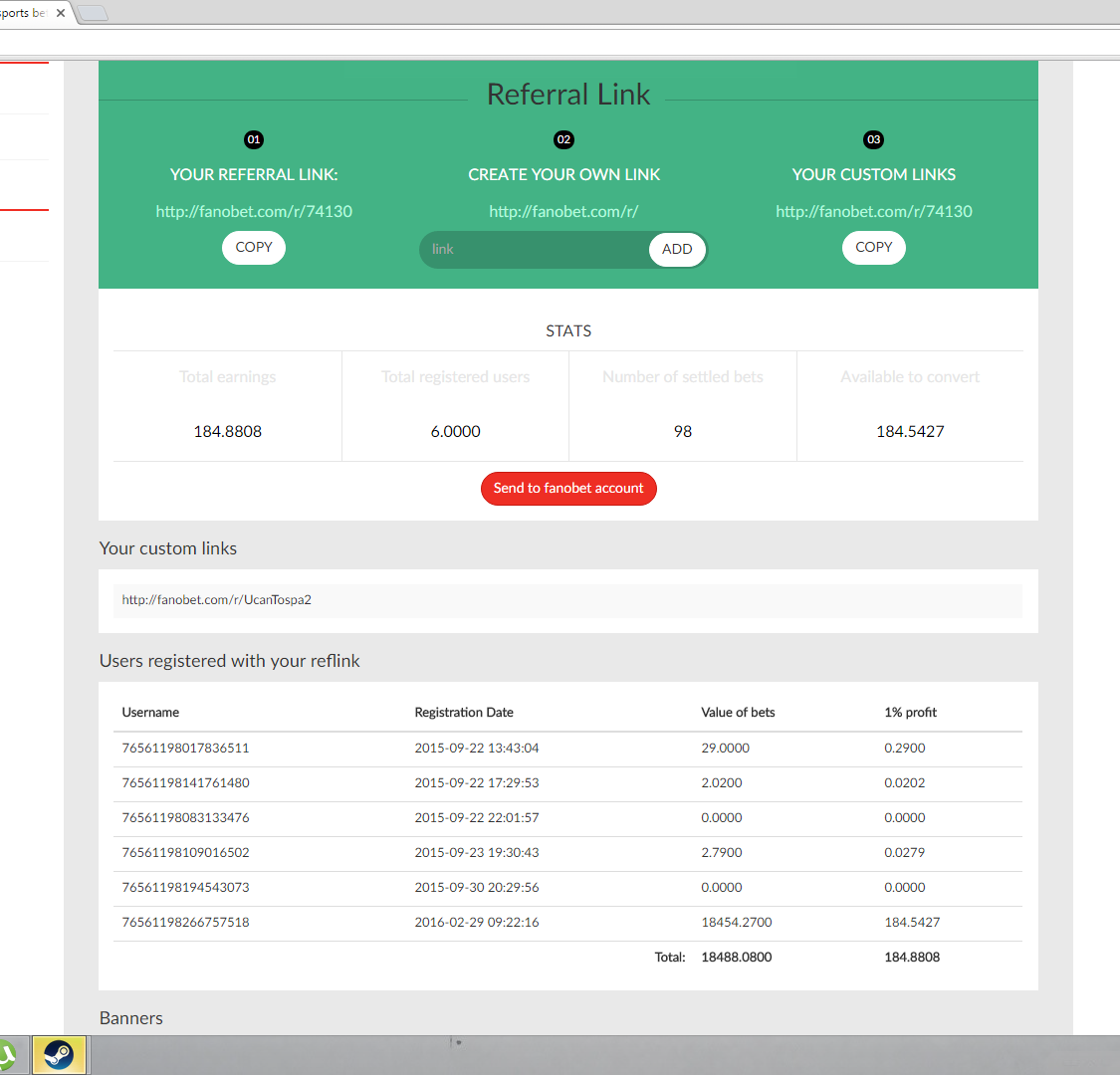
Task: Click step 03 badge icon
Action: pos(873,139)
